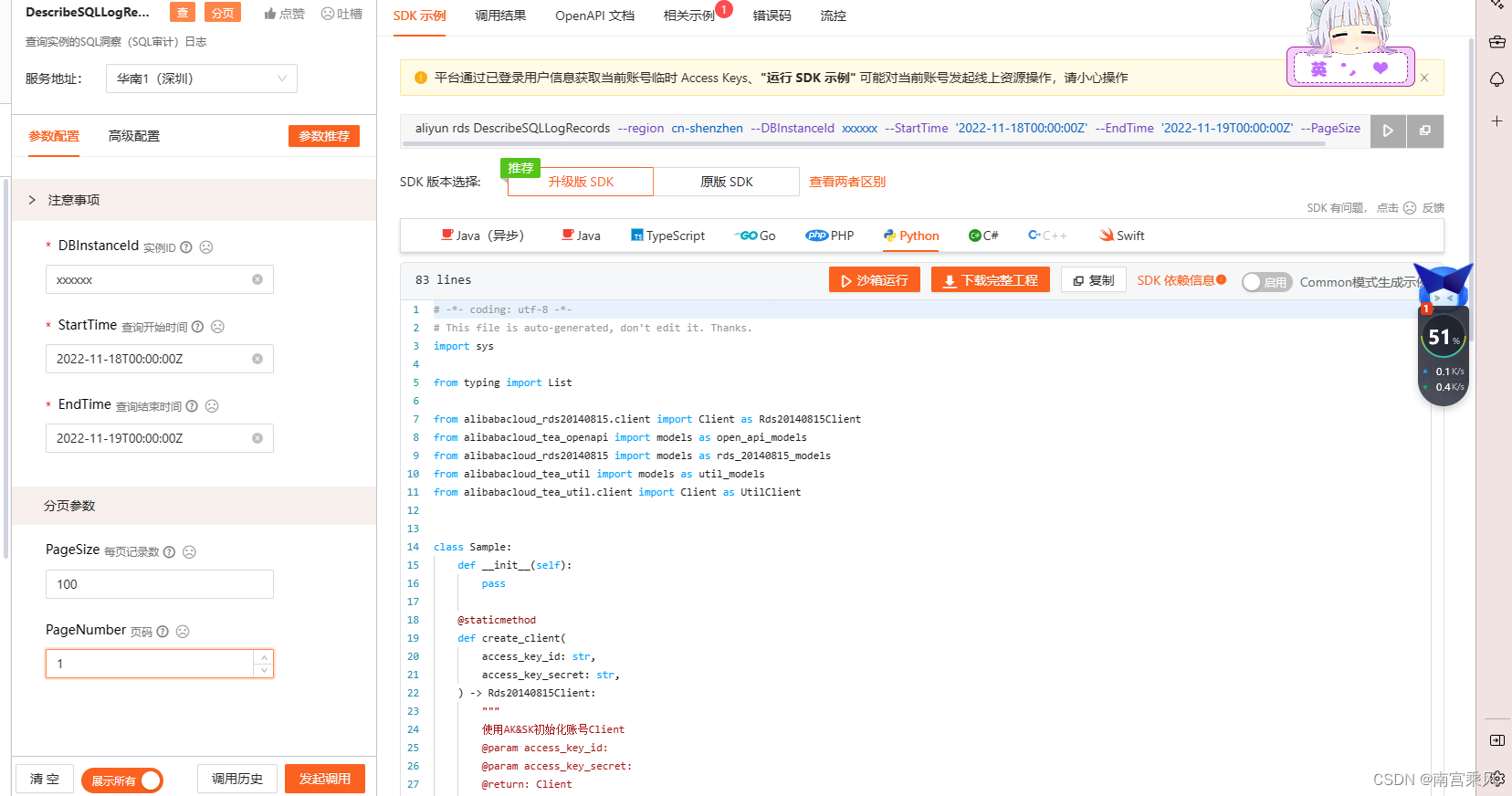Open 查看两者区别 link
Screen dimensions: 1512x796
coord(847,182)
